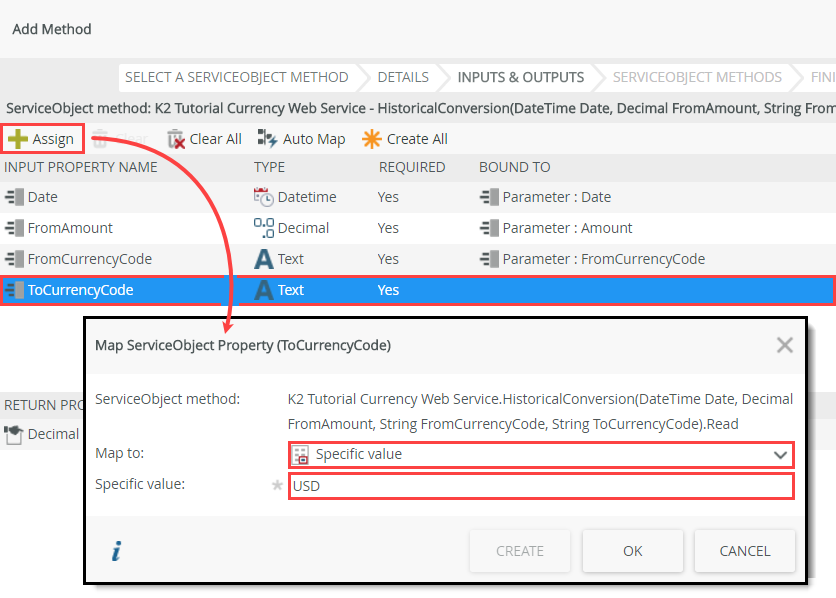Viewport: 836px width, 598px height.
Task: Expand the Map to dropdown chevron
Action: click(x=780, y=455)
